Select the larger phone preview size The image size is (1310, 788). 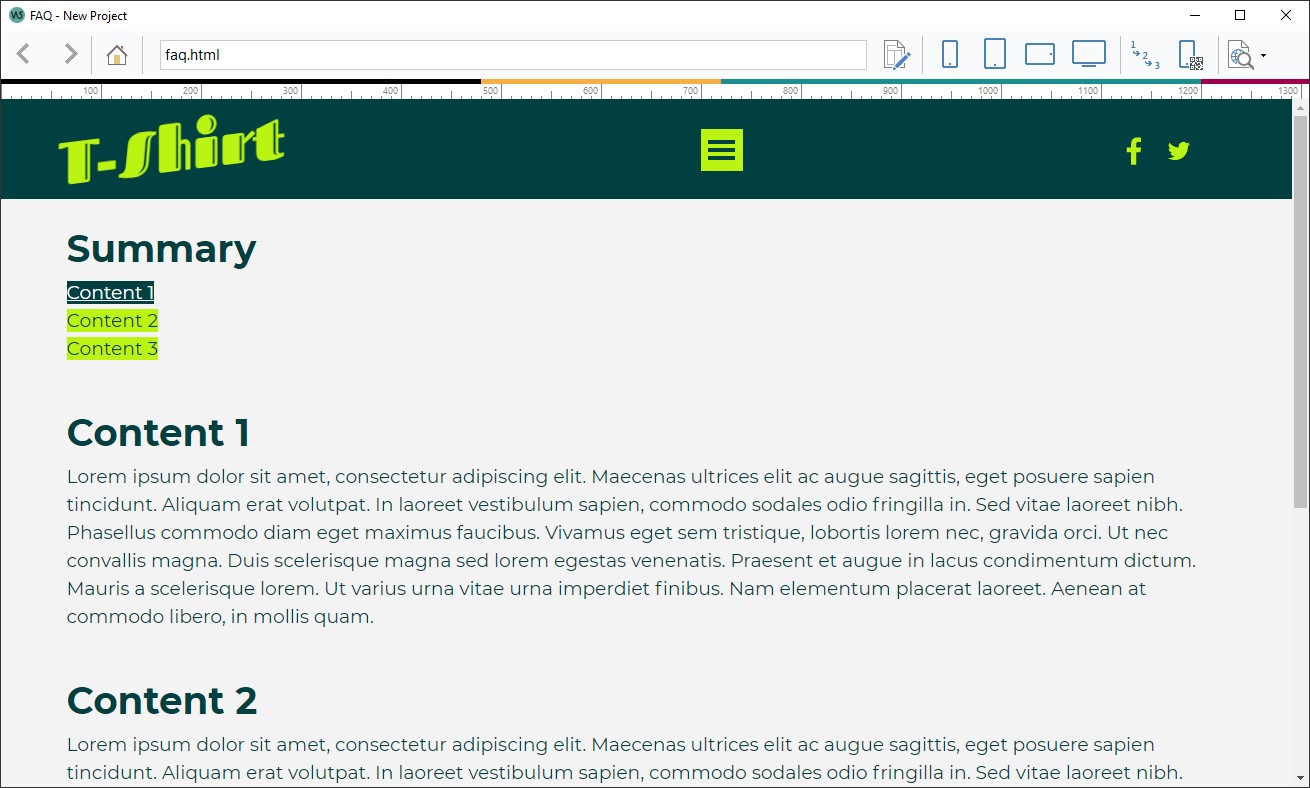(x=994, y=54)
